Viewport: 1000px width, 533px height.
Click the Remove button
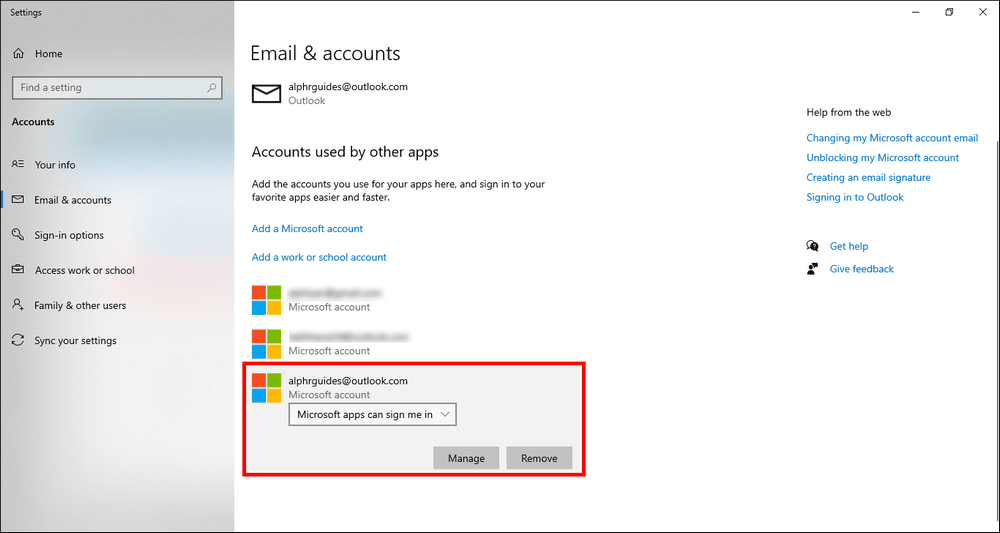(539, 458)
